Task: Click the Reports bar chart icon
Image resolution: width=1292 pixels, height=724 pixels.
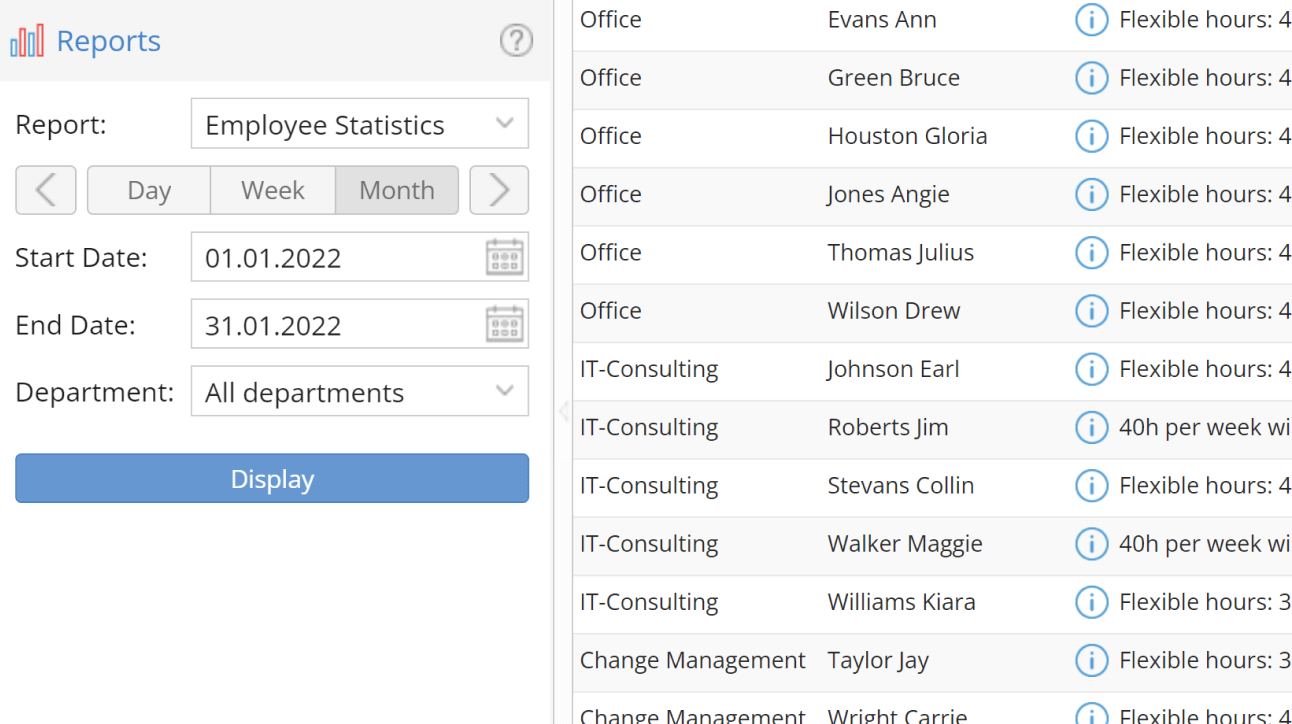Action: tap(25, 40)
